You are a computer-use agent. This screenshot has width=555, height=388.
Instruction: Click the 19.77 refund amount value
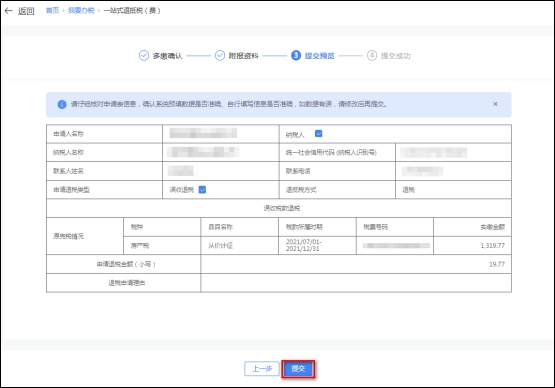pyautogui.click(x=497, y=264)
